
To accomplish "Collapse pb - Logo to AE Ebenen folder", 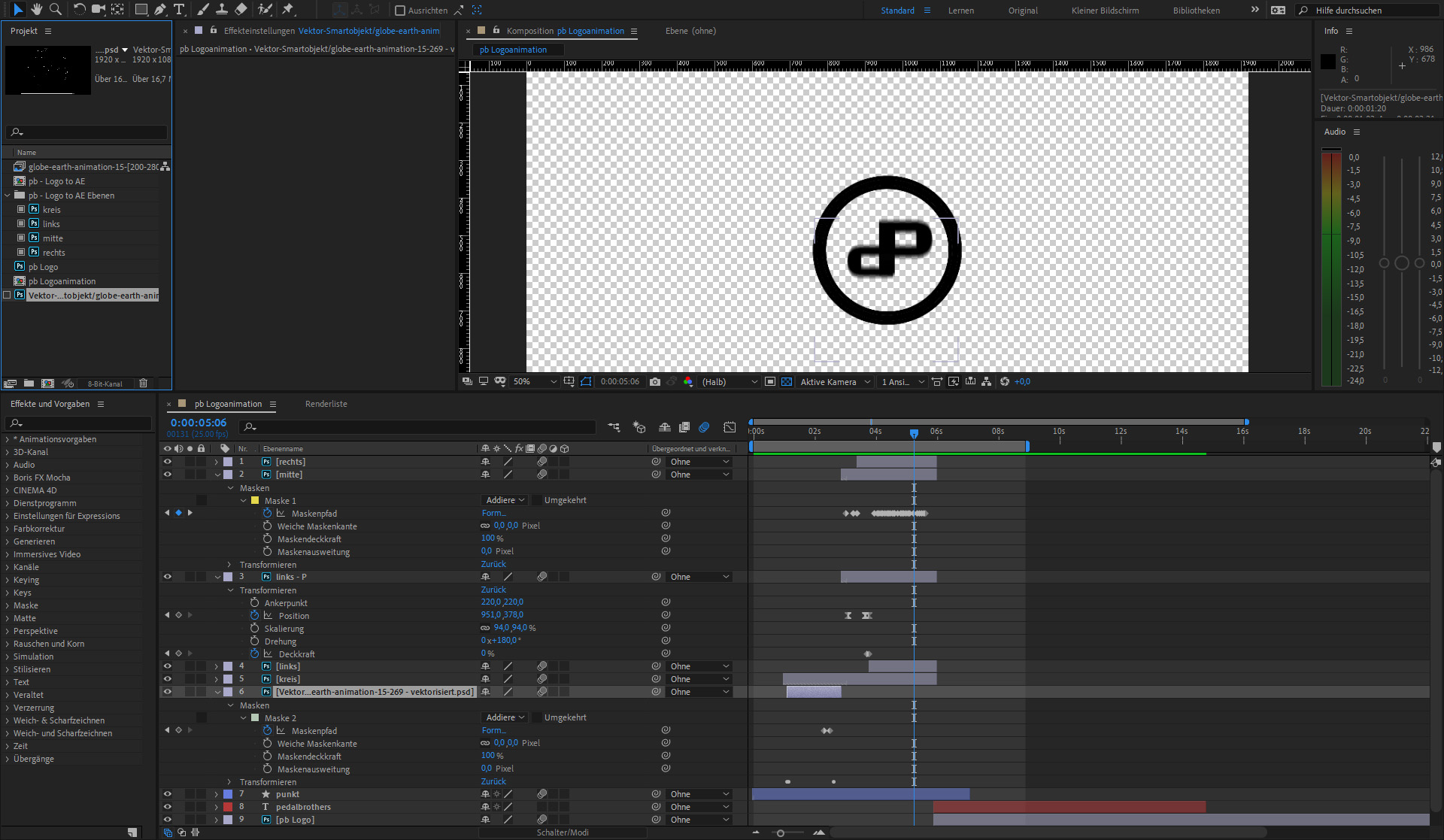I will click(8, 196).
